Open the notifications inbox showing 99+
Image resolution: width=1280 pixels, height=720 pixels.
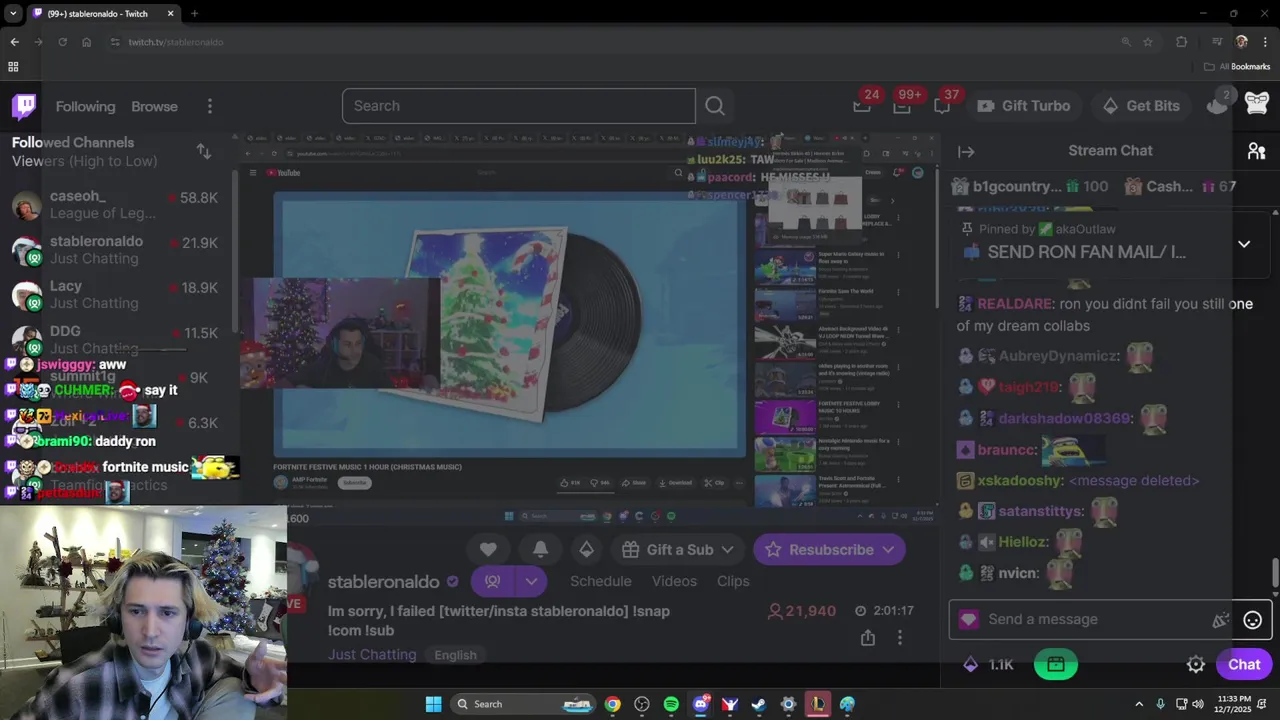click(902, 105)
